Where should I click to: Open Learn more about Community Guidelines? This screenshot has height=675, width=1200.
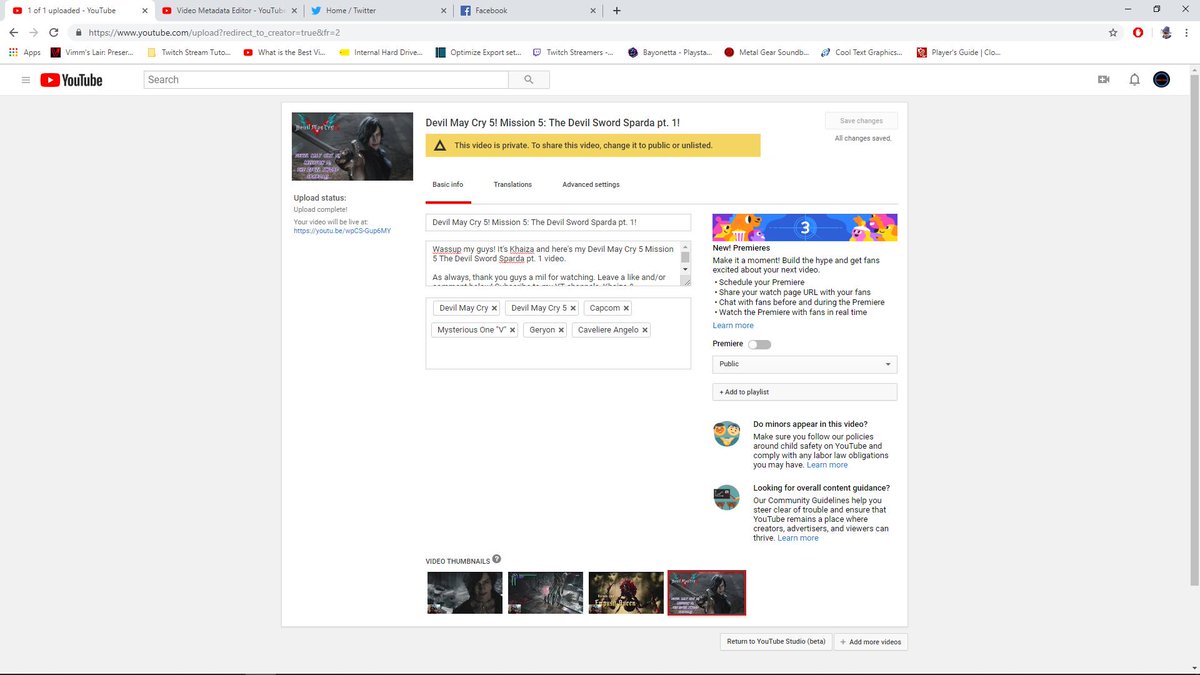point(798,538)
